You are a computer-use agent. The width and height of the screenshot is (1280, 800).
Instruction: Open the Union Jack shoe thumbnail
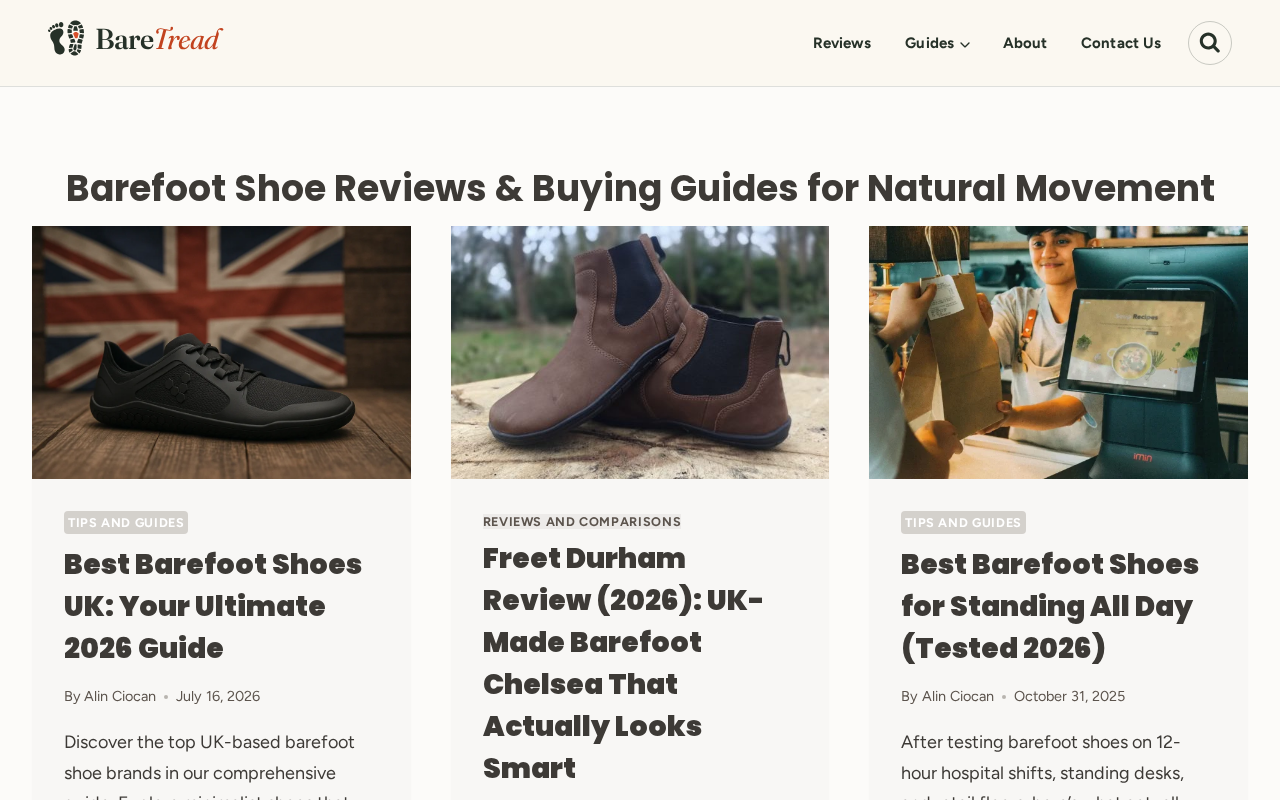point(221,352)
